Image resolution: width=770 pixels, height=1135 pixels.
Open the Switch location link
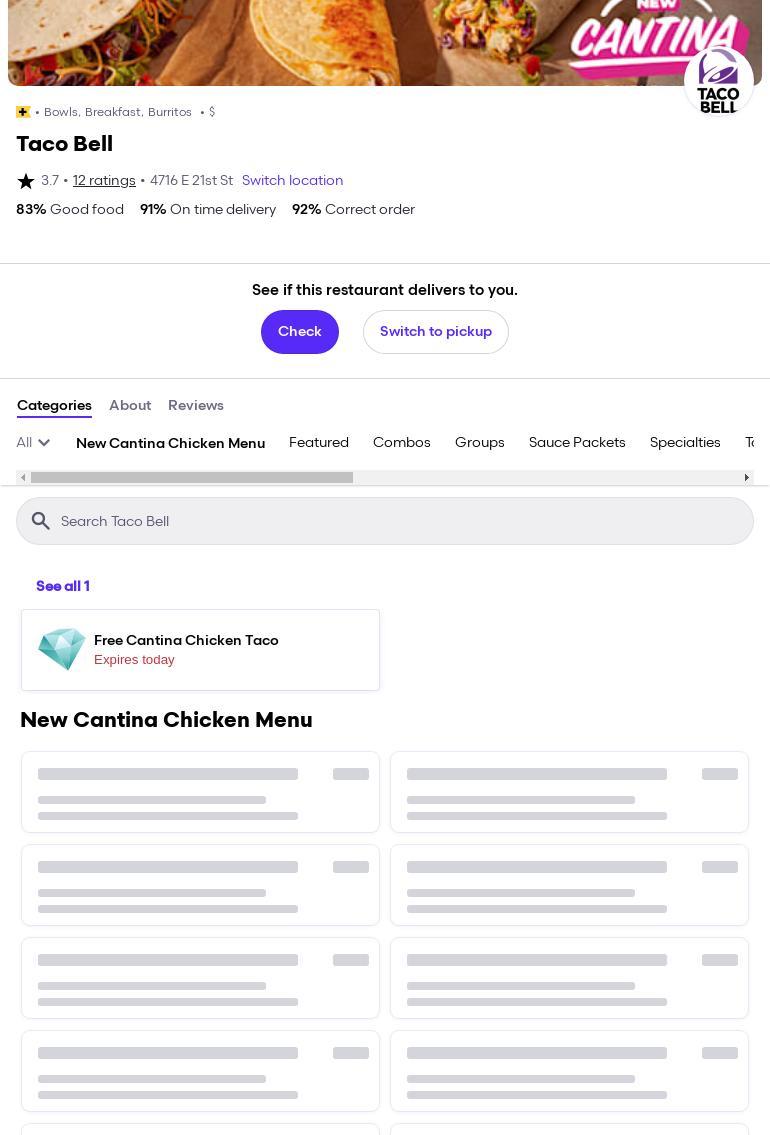tap(292, 181)
